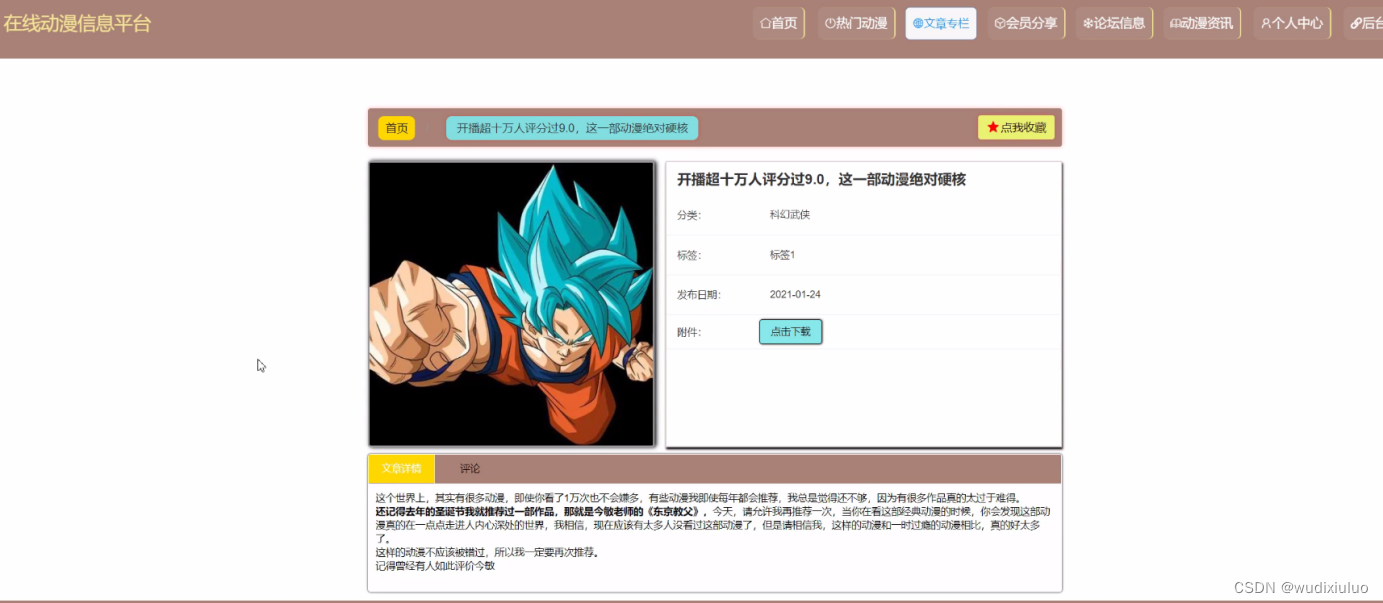Click the bold sentence mentioning《东京教父》
The width and height of the screenshot is (1383, 603).
(x=541, y=511)
